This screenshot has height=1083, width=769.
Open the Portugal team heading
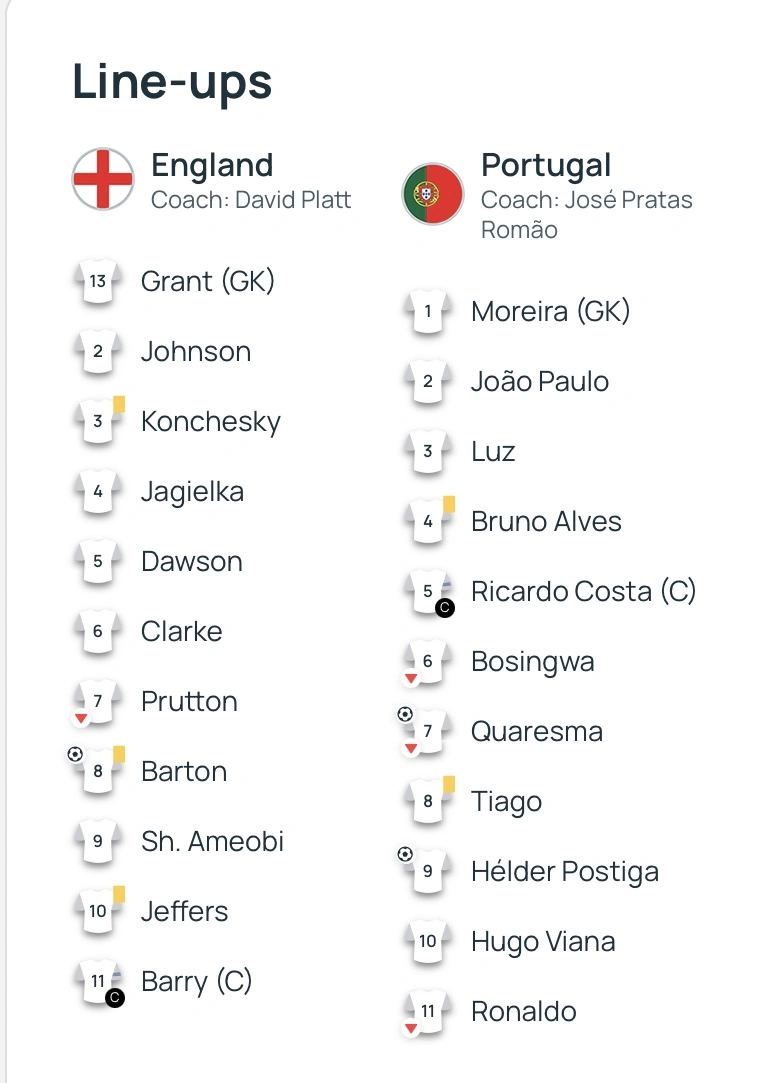pyautogui.click(x=546, y=165)
